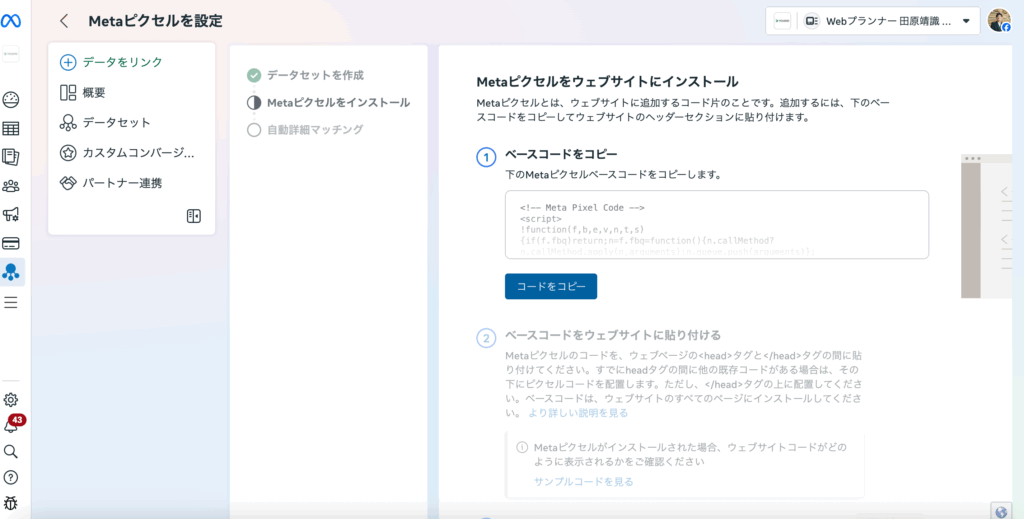Open the より詳しい説明を見る link
The height and width of the screenshot is (519, 1024).
(x=578, y=412)
